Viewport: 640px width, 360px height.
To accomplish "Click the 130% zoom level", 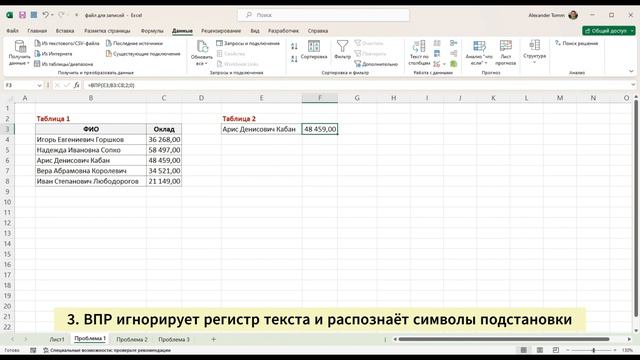I will tap(627, 350).
